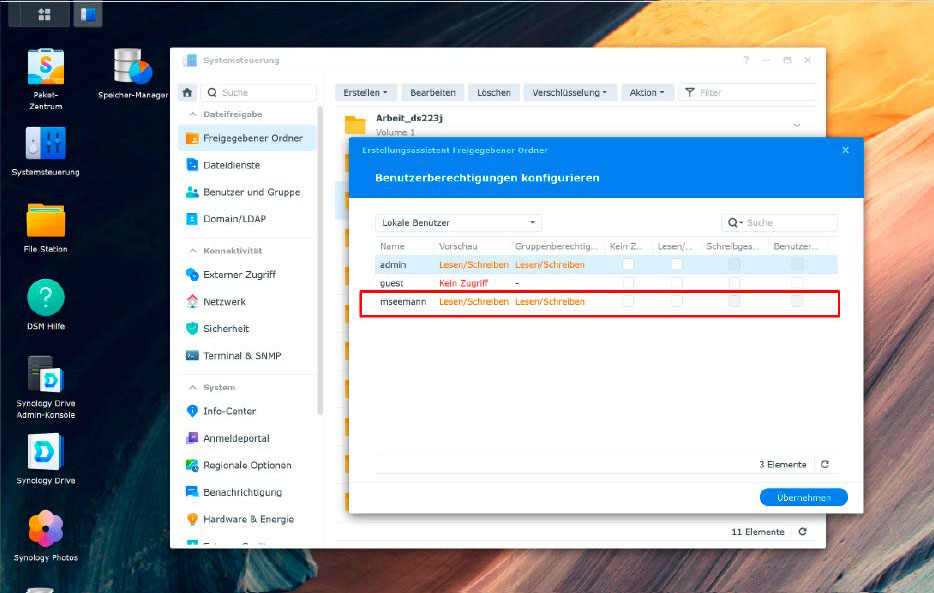Click the refresh icon beside 3 Elemente
Screen dimensions: 934x593
pyautogui.click(x=824, y=464)
